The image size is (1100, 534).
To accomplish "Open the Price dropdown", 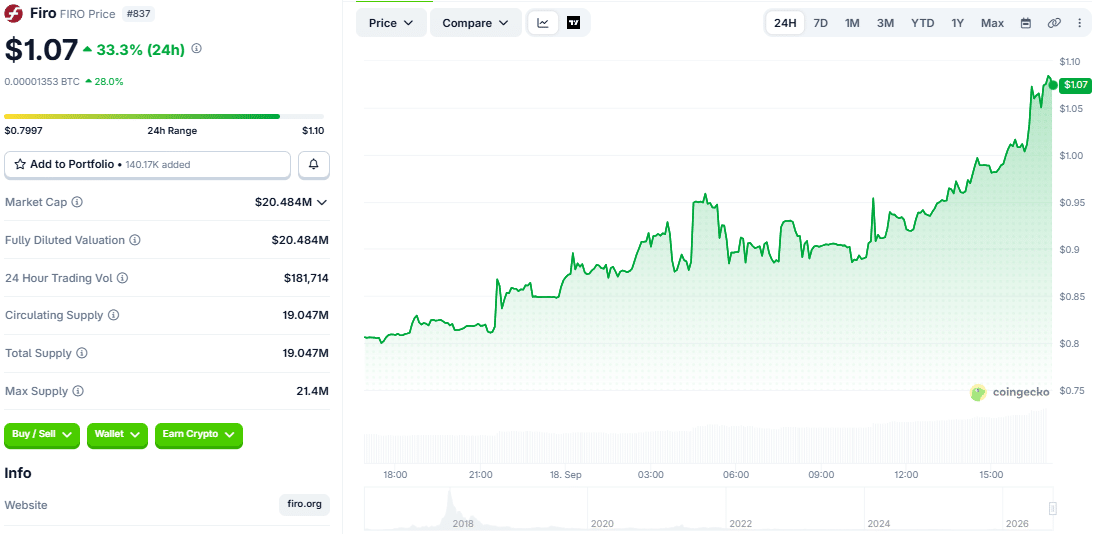I will [x=391, y=23].
